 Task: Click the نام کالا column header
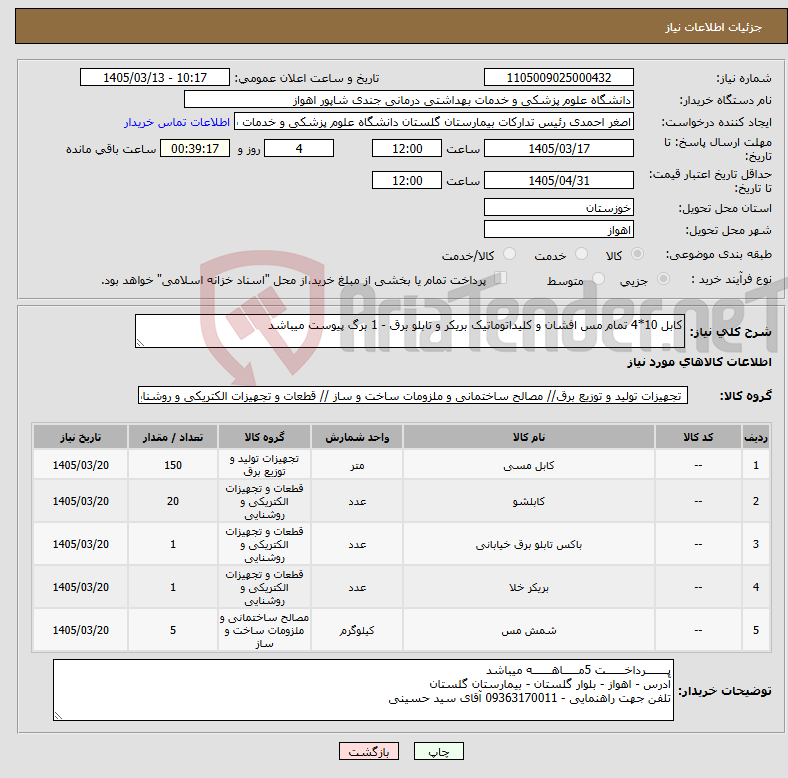pos(528,437)
